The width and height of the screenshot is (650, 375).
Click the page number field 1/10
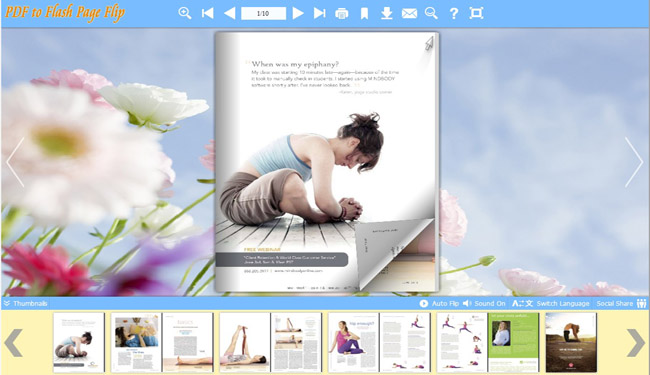263,13
